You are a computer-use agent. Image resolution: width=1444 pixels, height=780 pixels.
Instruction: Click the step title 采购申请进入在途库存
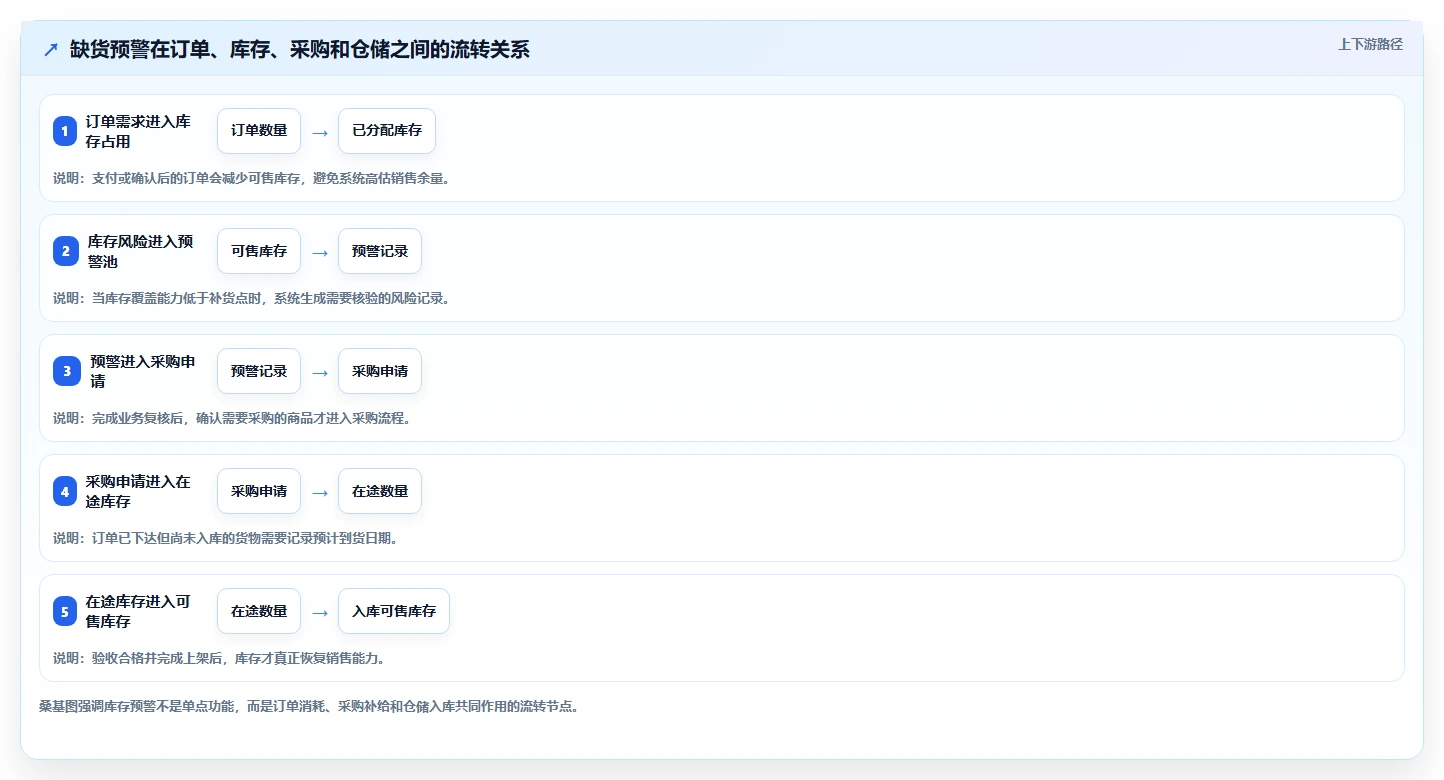click(x=138, y=491)
